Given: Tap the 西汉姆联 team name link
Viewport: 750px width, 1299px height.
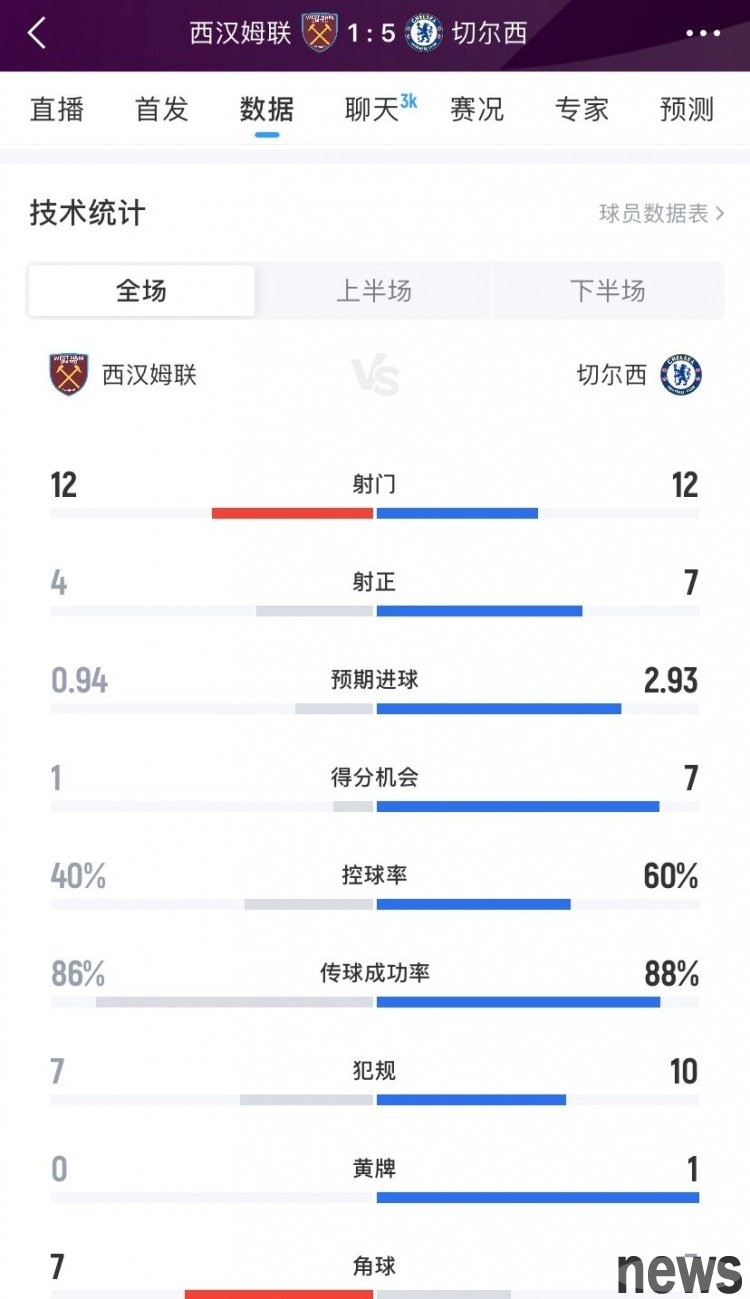Looking at the screenshot, I should coord(150,375).
